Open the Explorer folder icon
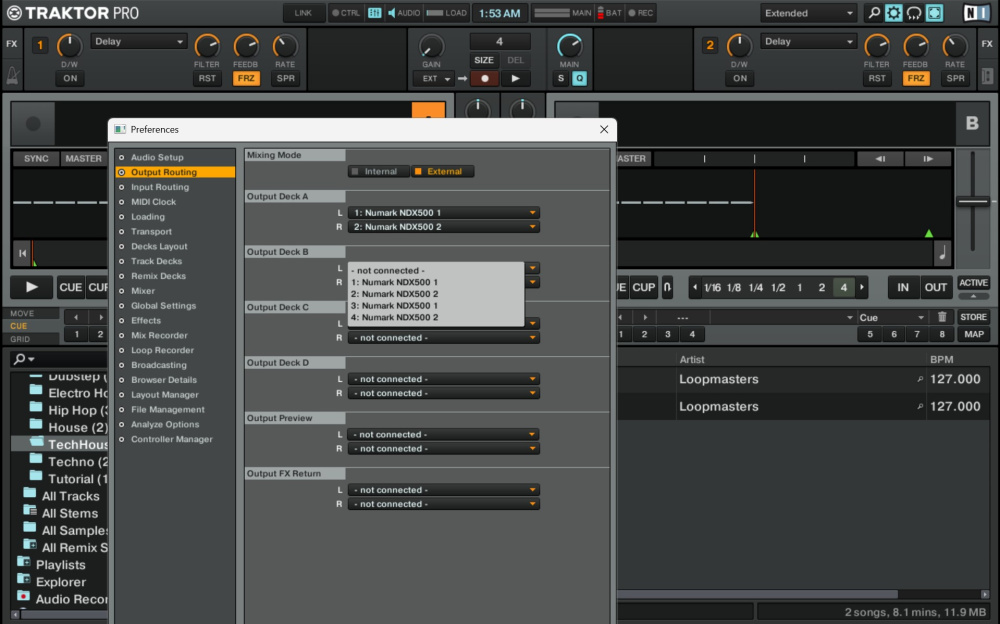Viewport: 1000px width, 624px height. pos(24,579)
